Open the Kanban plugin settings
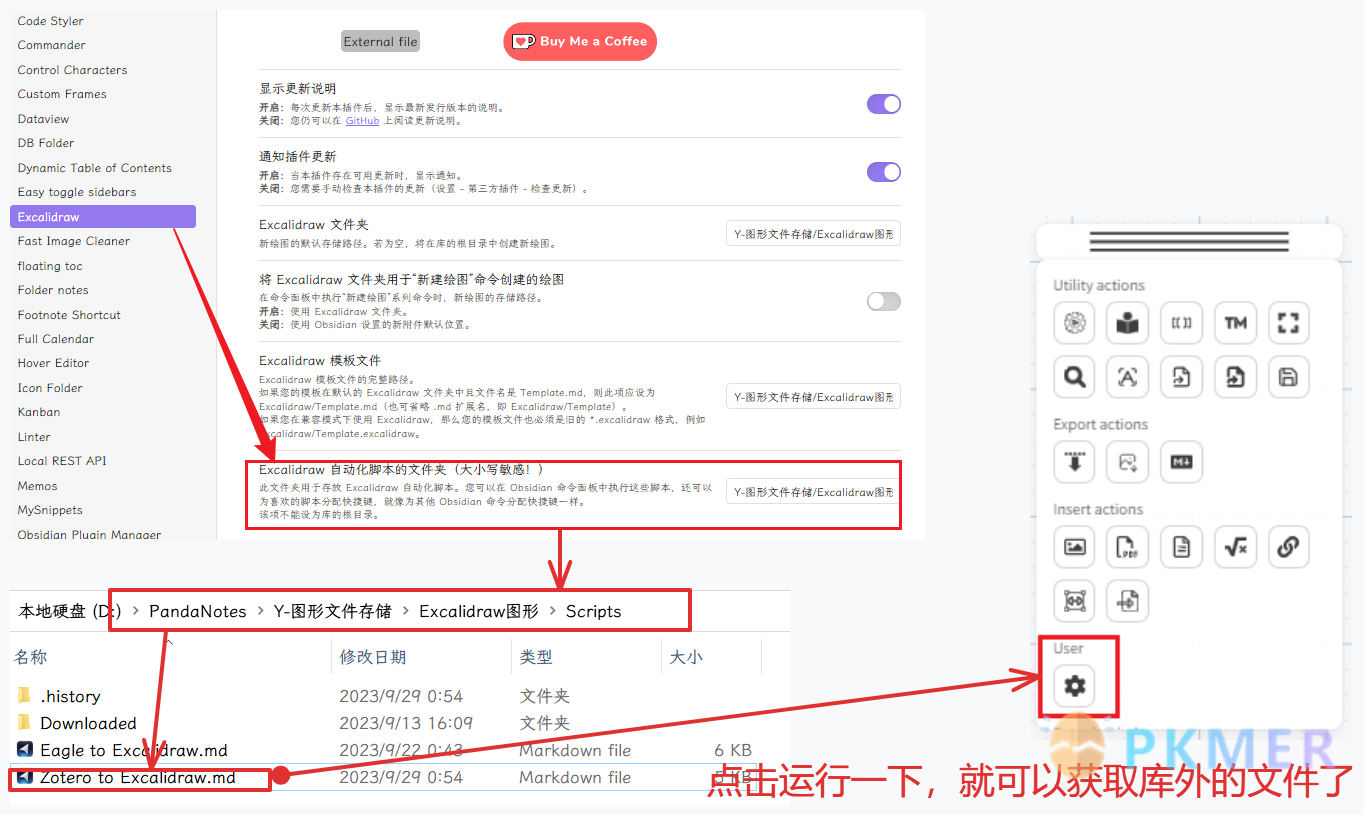This screenshot has height=815, width=1364. (x=39, y=412)
